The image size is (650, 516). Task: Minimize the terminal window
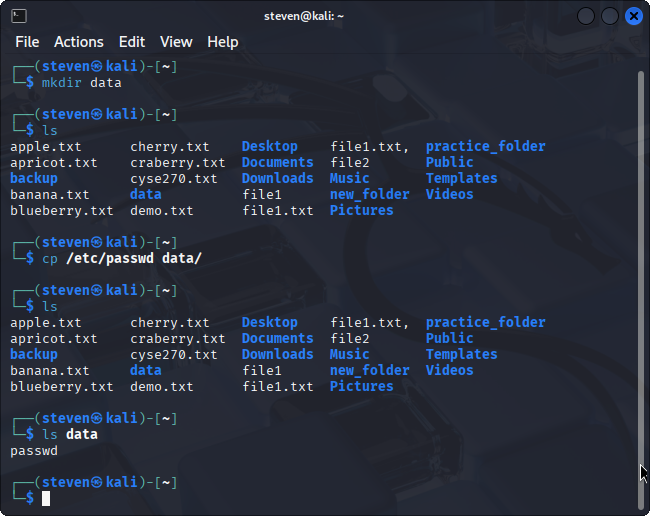click(586, 16)
